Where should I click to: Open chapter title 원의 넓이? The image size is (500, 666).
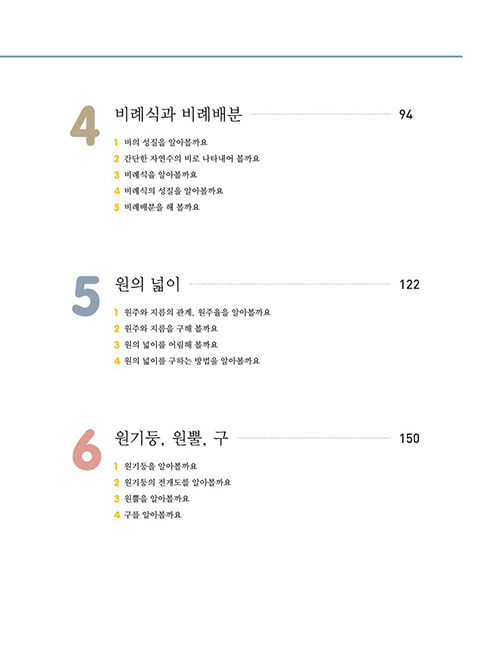(147, 284)
